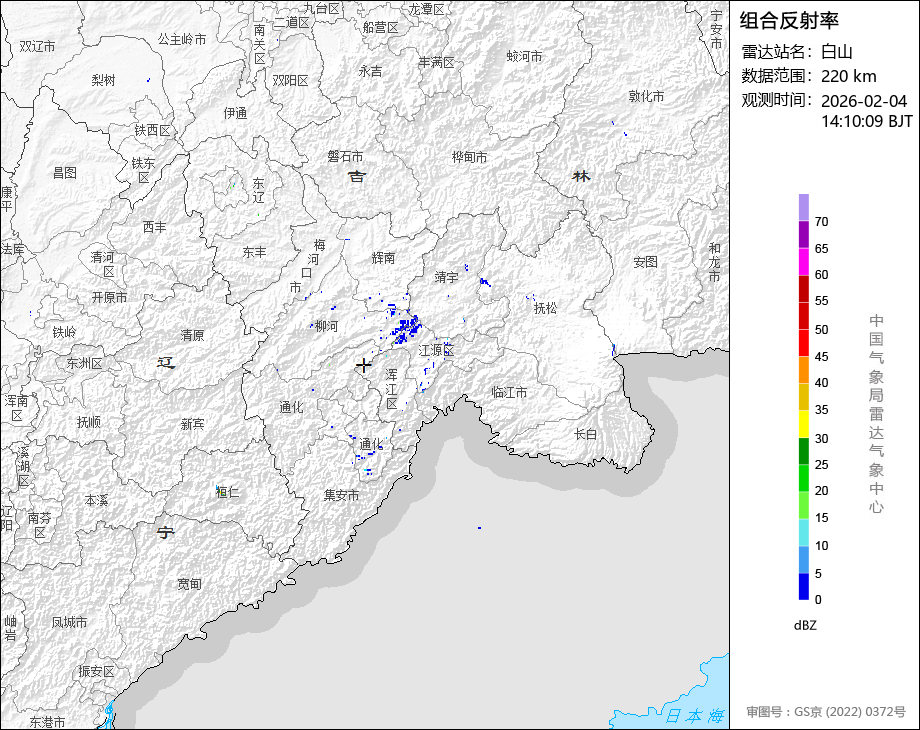
Task: Select the light purple top legend swatch
Action: [804, 207]
